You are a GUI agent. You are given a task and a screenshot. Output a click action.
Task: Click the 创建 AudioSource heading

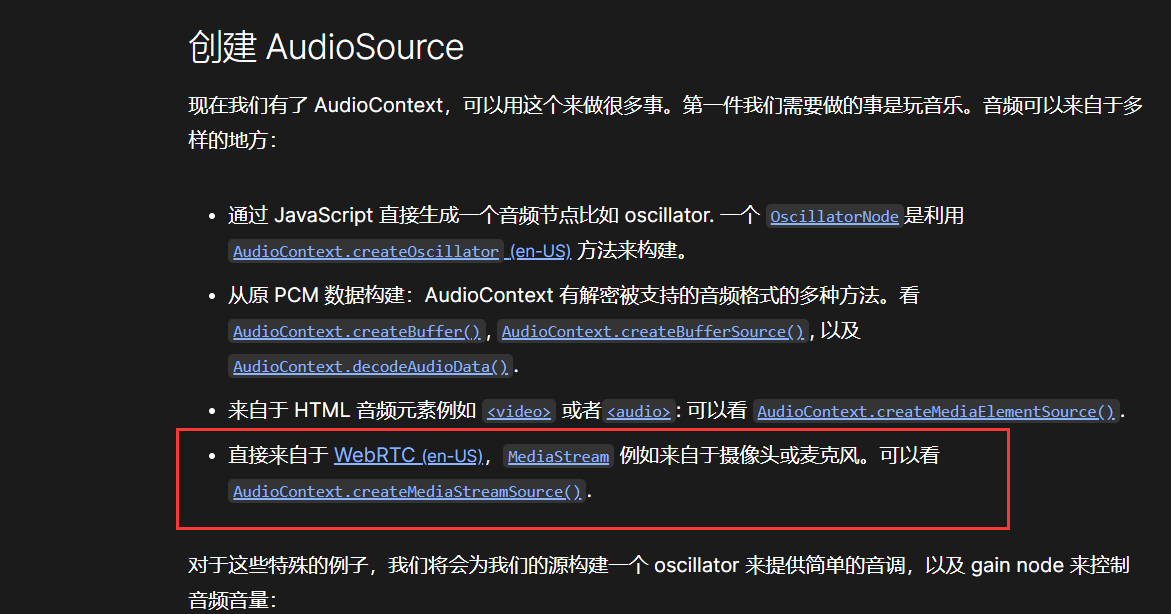(x=326, y=47)
